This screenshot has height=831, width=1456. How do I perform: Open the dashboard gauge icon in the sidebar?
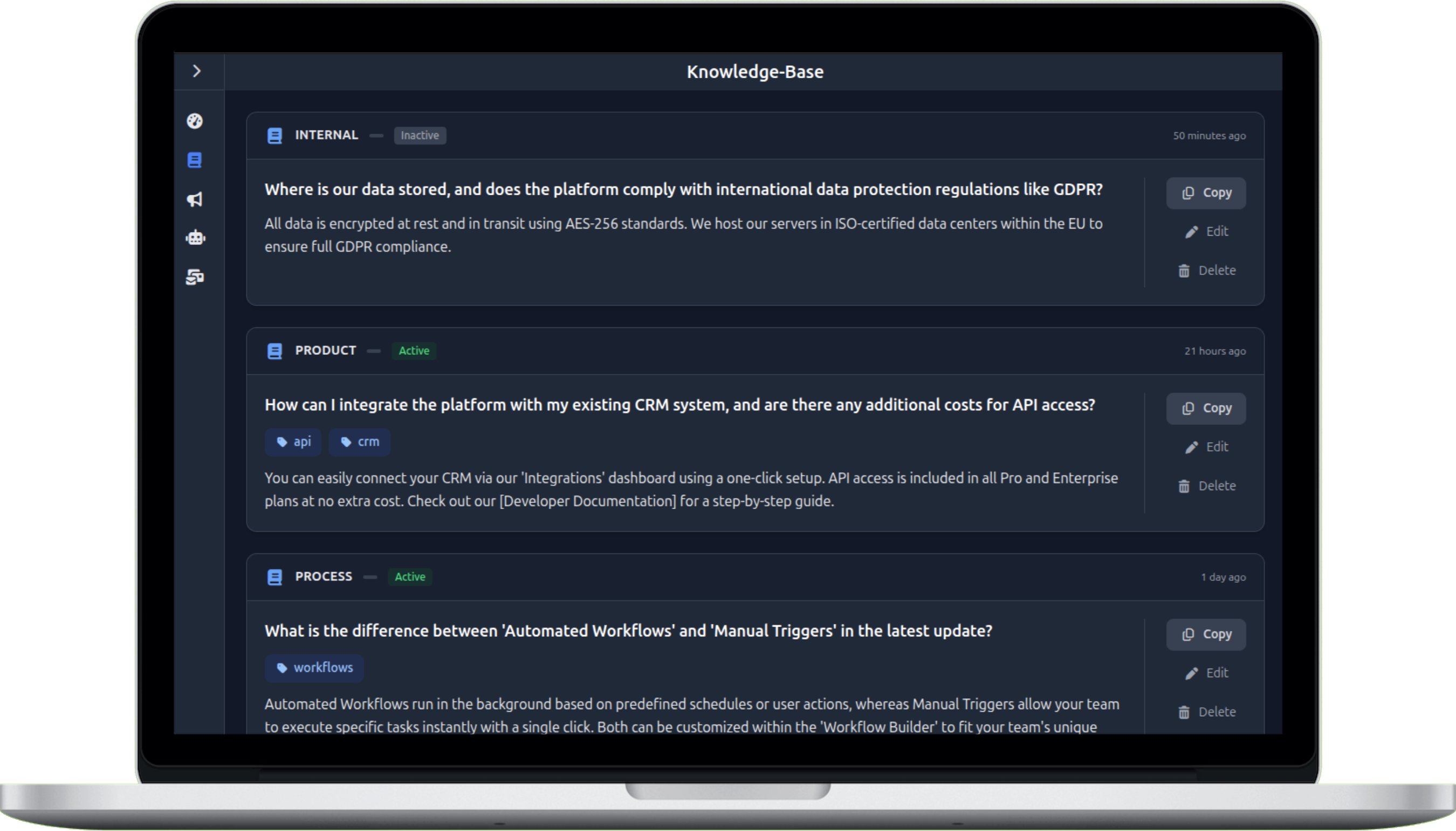point(195,121)
